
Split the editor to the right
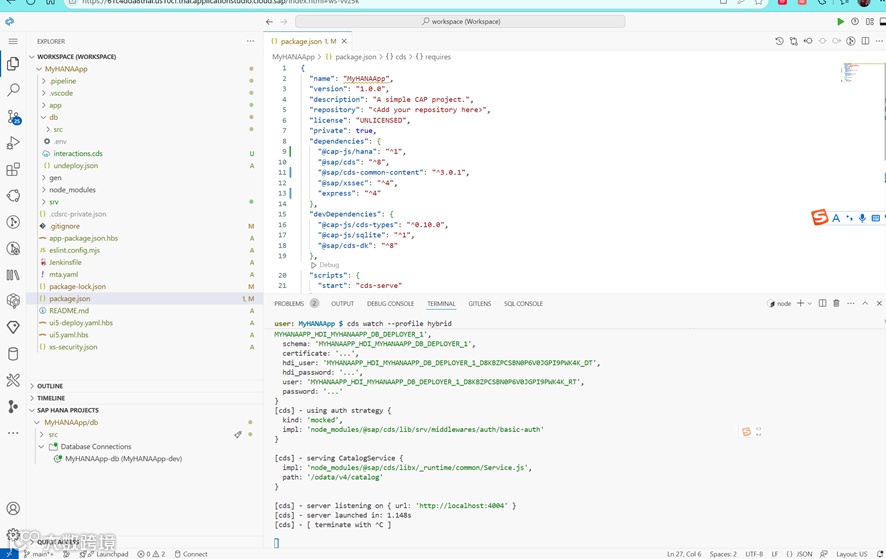click(x=865, y=41)
